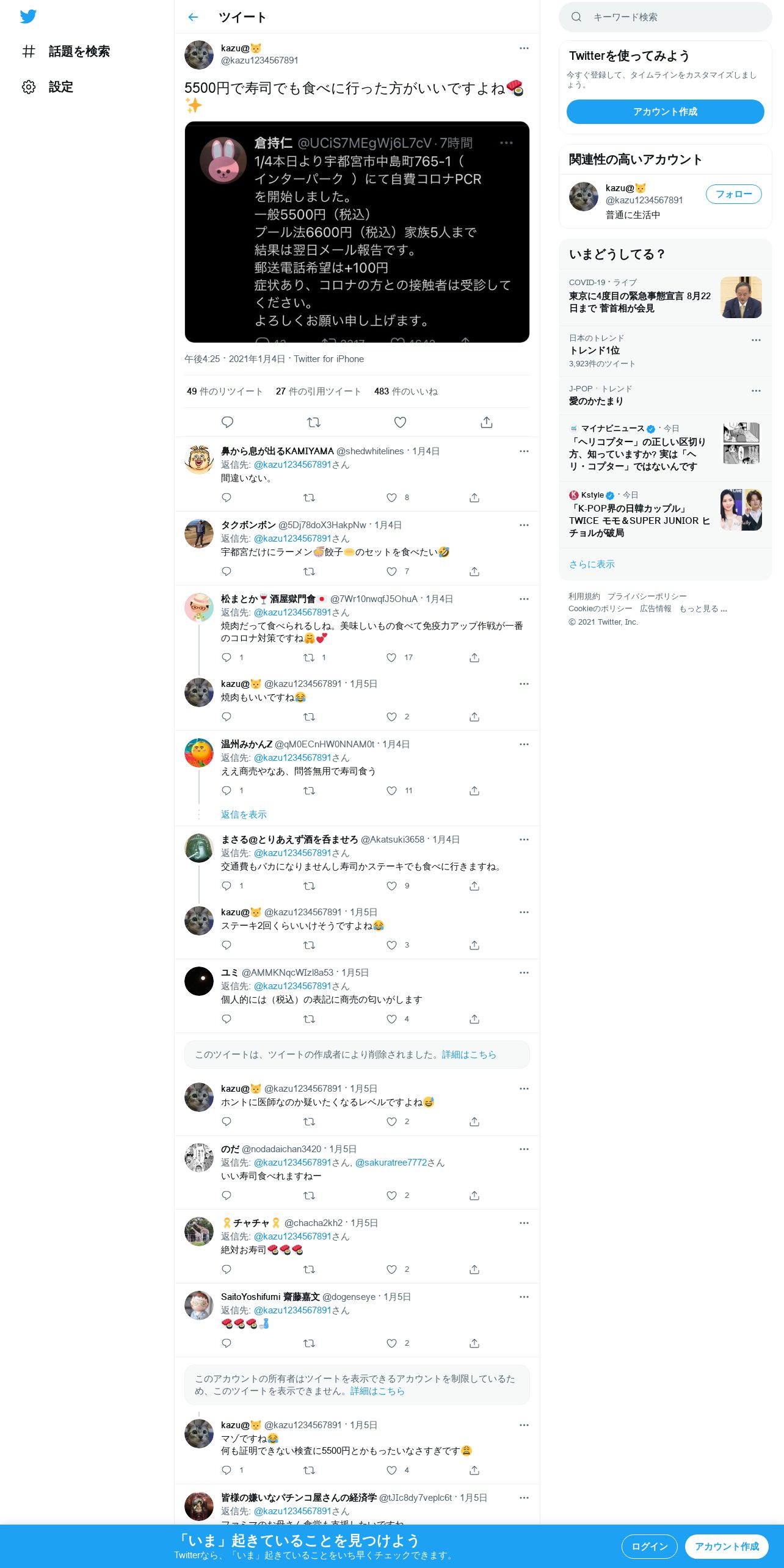This screenshot has height=1568, width=784.
Task: Like the main tweet with the heart icon
Action: [x=400, y=422]
